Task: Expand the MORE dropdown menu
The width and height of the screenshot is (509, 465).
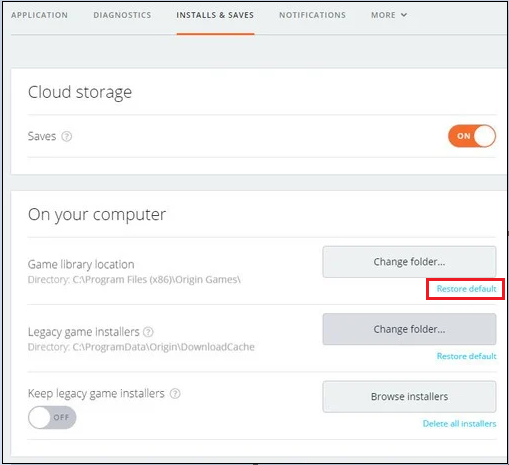Action: pyautogui.click(x=389, y=15)
